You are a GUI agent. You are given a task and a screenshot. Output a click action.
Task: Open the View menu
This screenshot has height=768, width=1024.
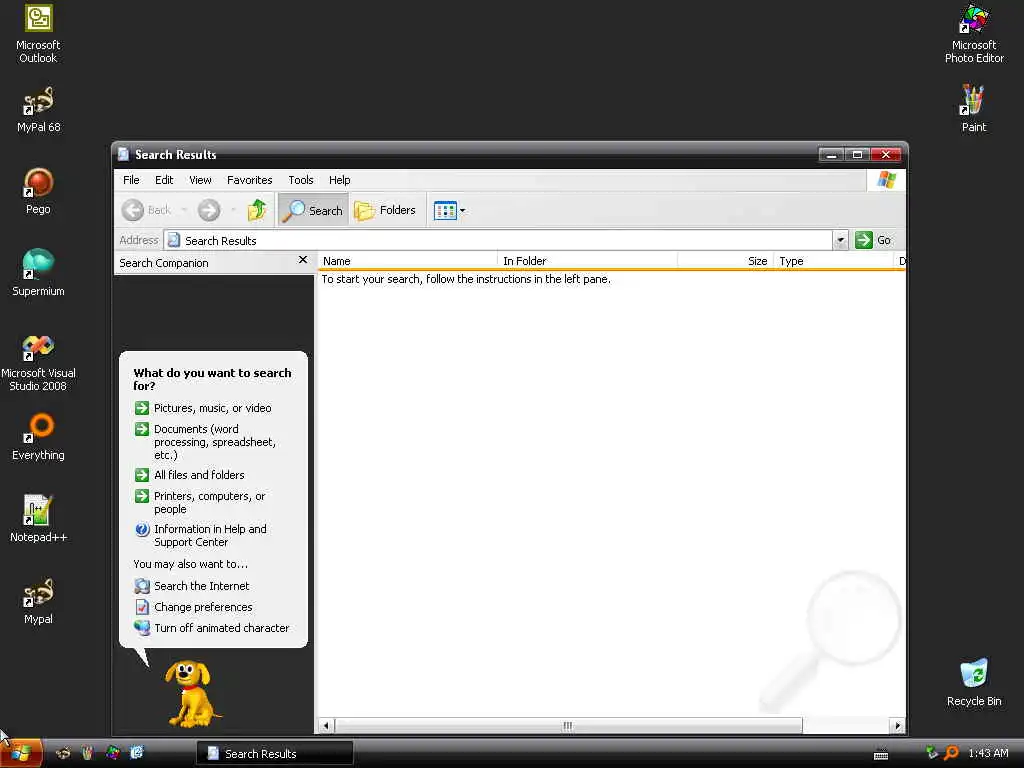200,180
